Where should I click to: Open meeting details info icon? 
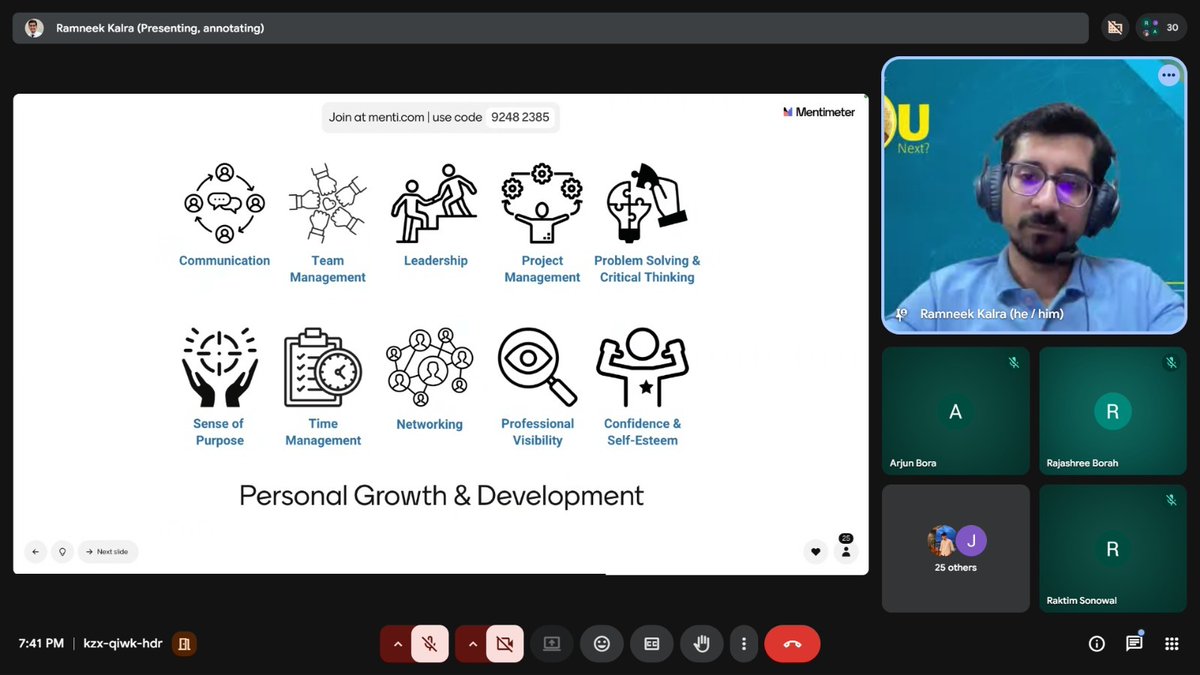tap(1097, 644)
